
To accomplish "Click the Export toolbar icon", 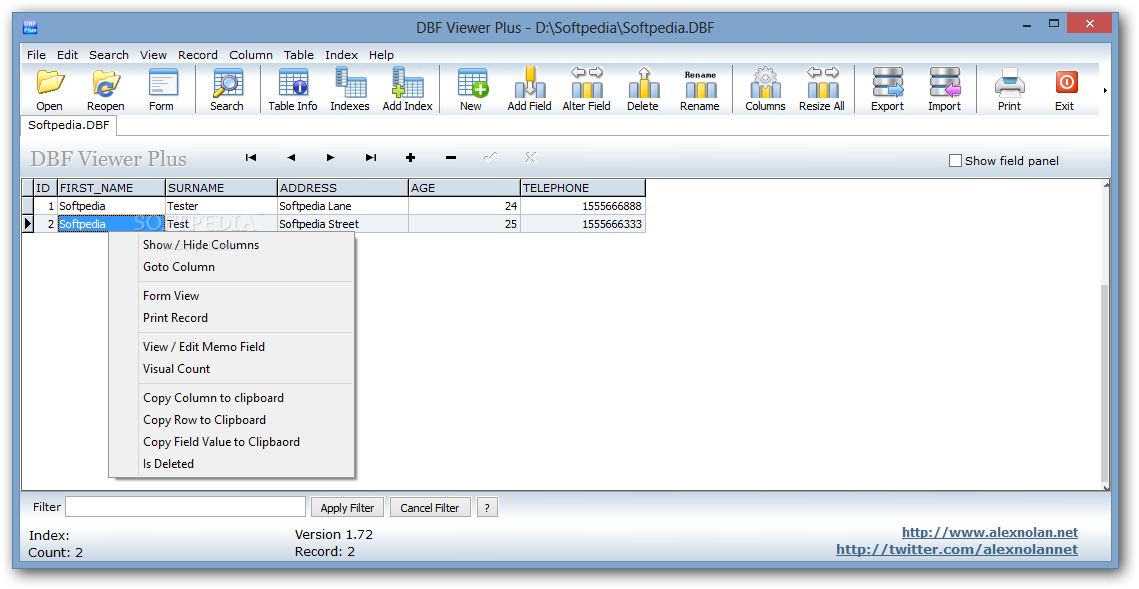I will 888,89.
